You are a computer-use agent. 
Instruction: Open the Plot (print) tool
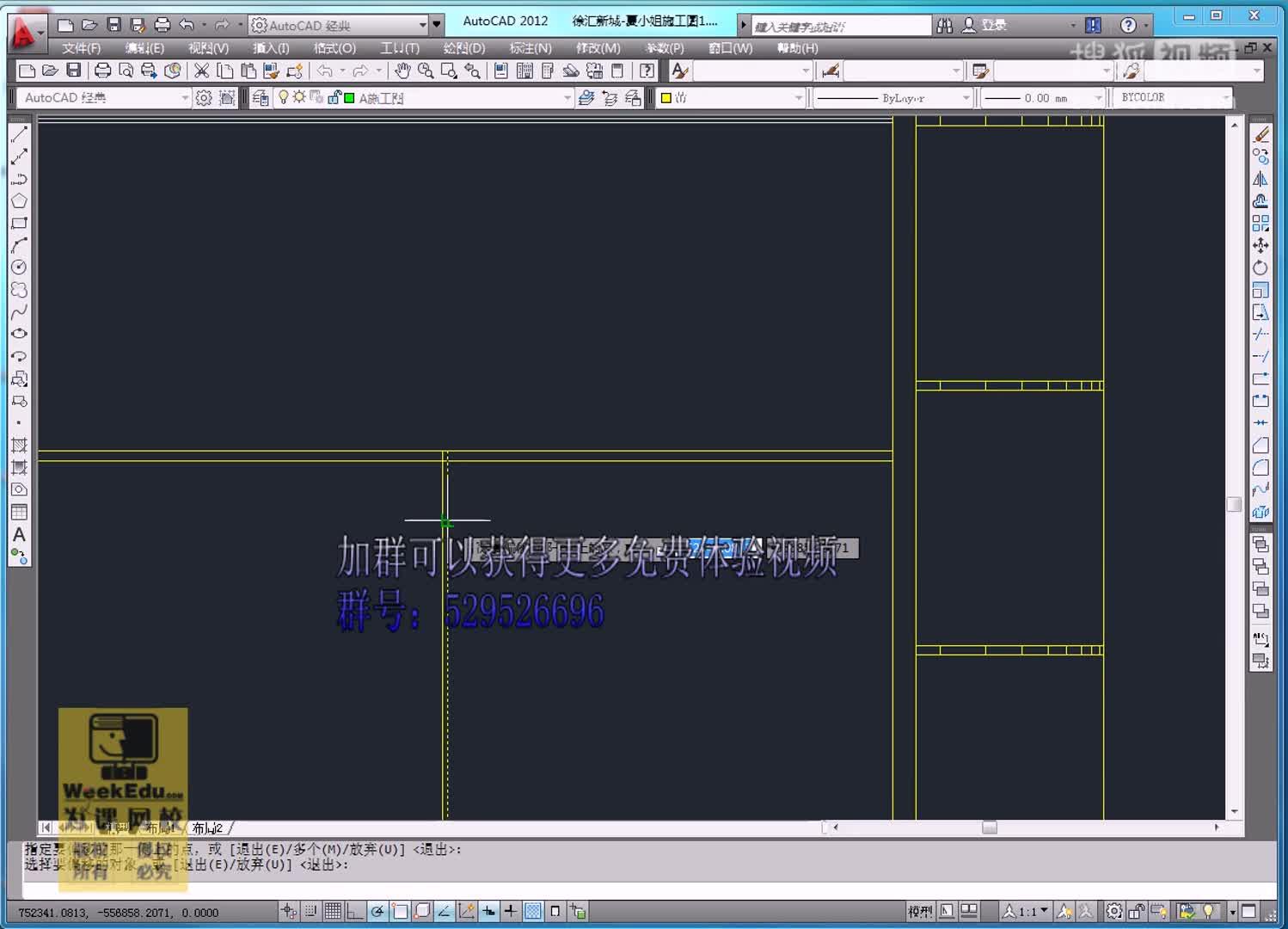tap(103, 72)
